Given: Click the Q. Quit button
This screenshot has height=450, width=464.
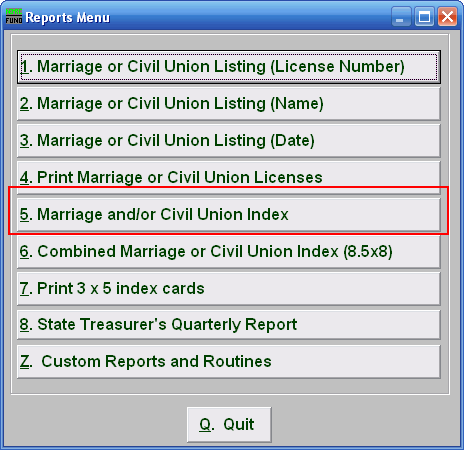Looking at the screenshot, I should pyautogui.click(x=229, y=425).
